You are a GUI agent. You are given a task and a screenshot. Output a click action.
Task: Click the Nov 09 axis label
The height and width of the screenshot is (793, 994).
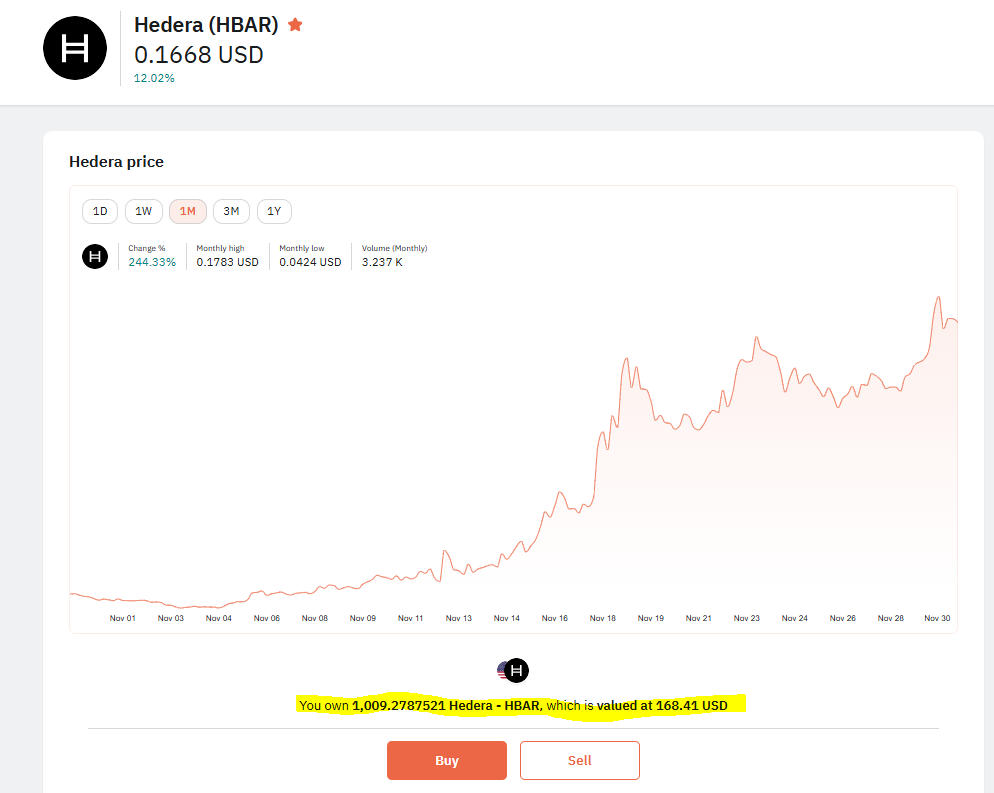click(363, 618)
